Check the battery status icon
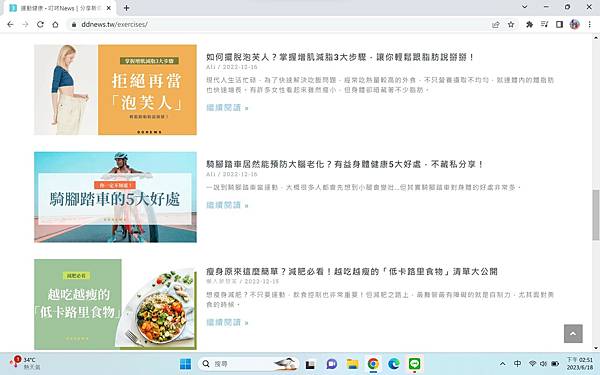The width and height of the screenshot is (600, 375). 555,364
